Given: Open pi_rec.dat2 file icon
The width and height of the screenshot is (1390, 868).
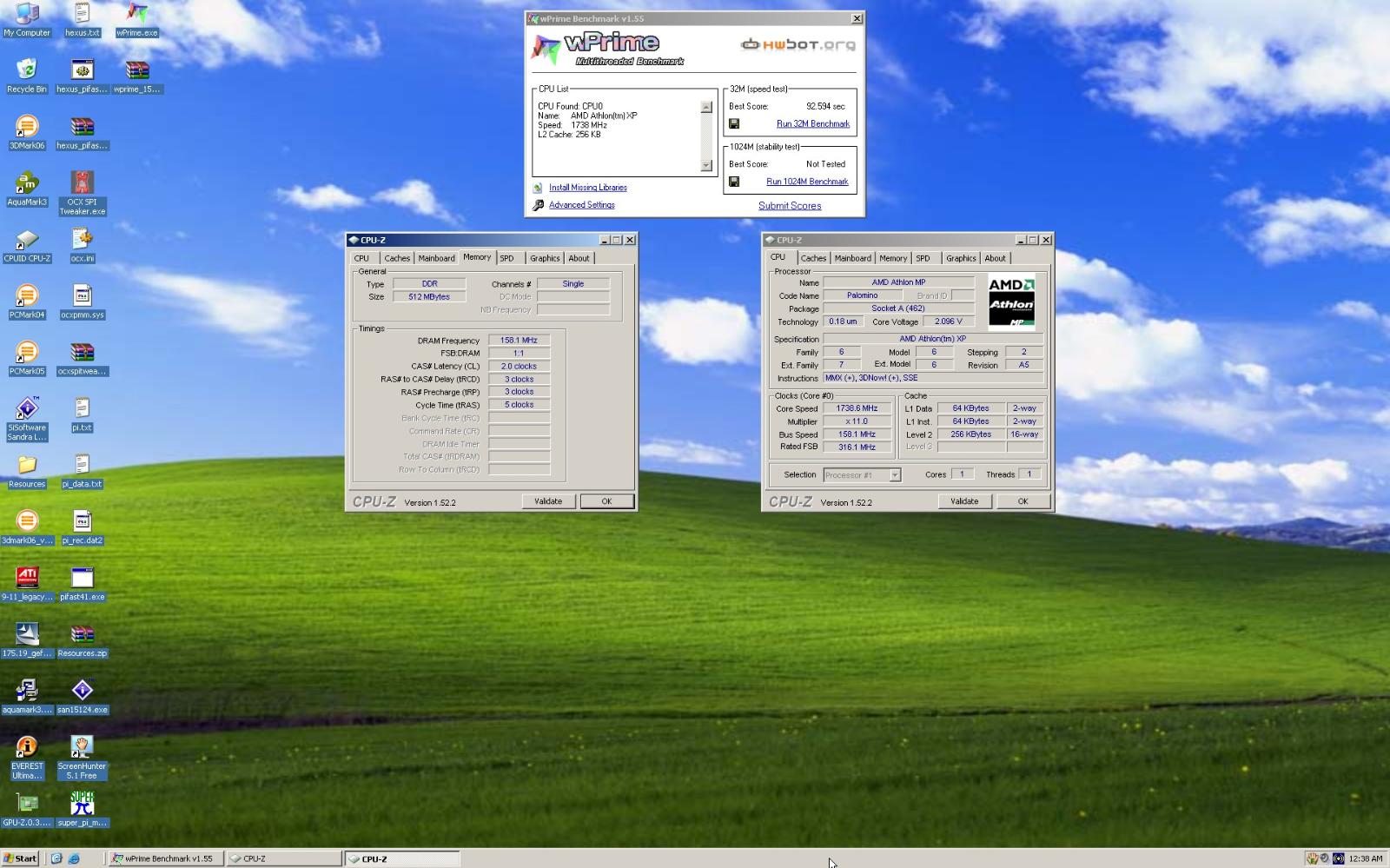Looking at the screenshot, I should click(83, 527).
